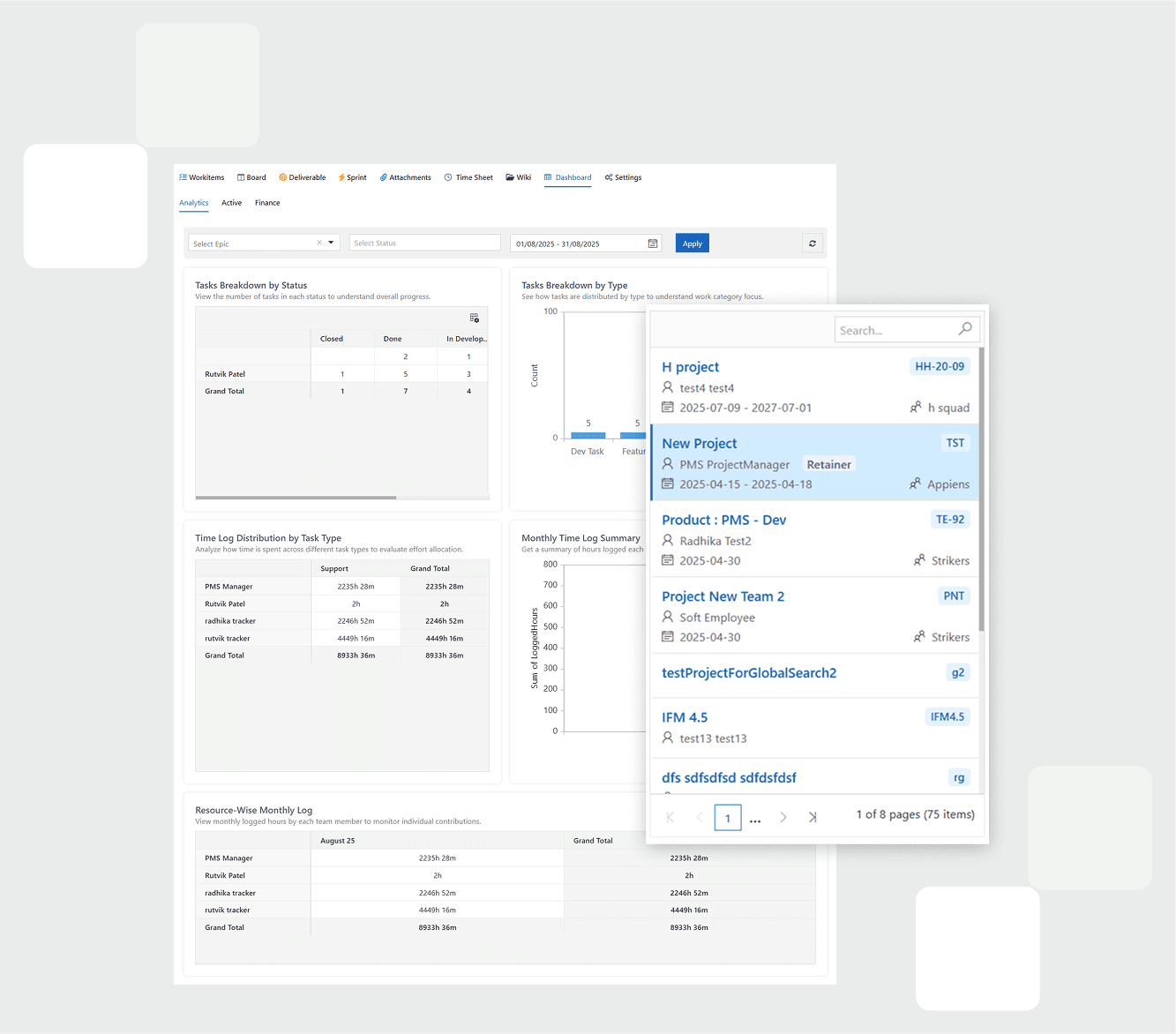Select the H project entry

point(814,386)
